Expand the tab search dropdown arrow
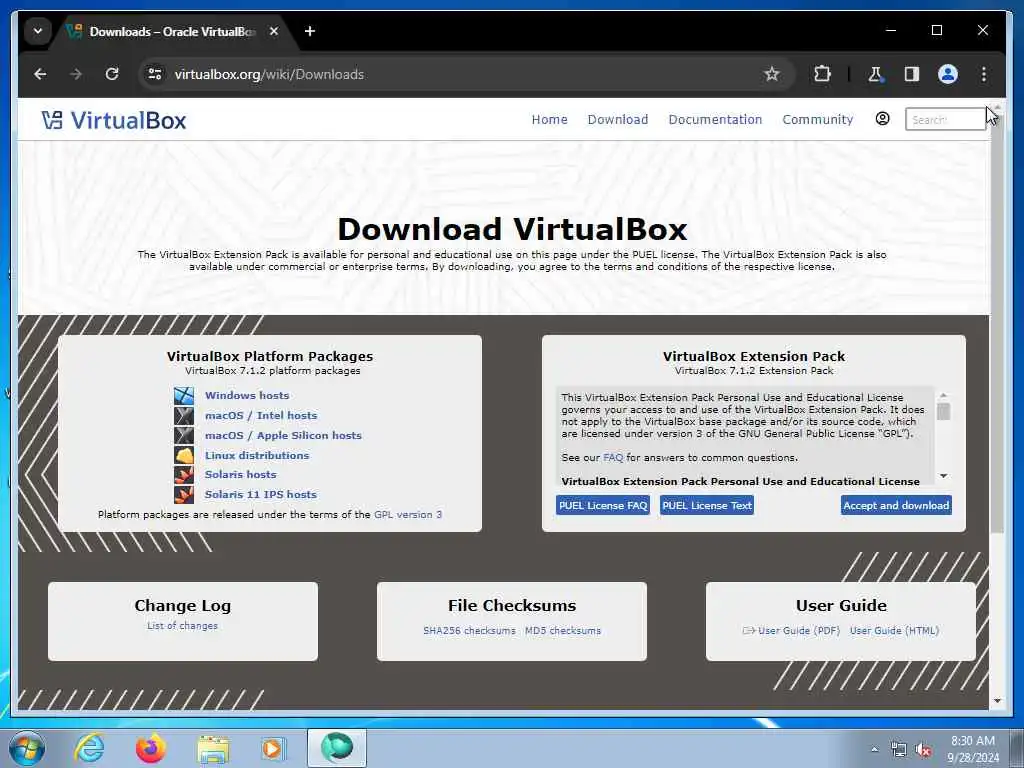This screenshot has height=768, width=1024. tap(38, 31)
